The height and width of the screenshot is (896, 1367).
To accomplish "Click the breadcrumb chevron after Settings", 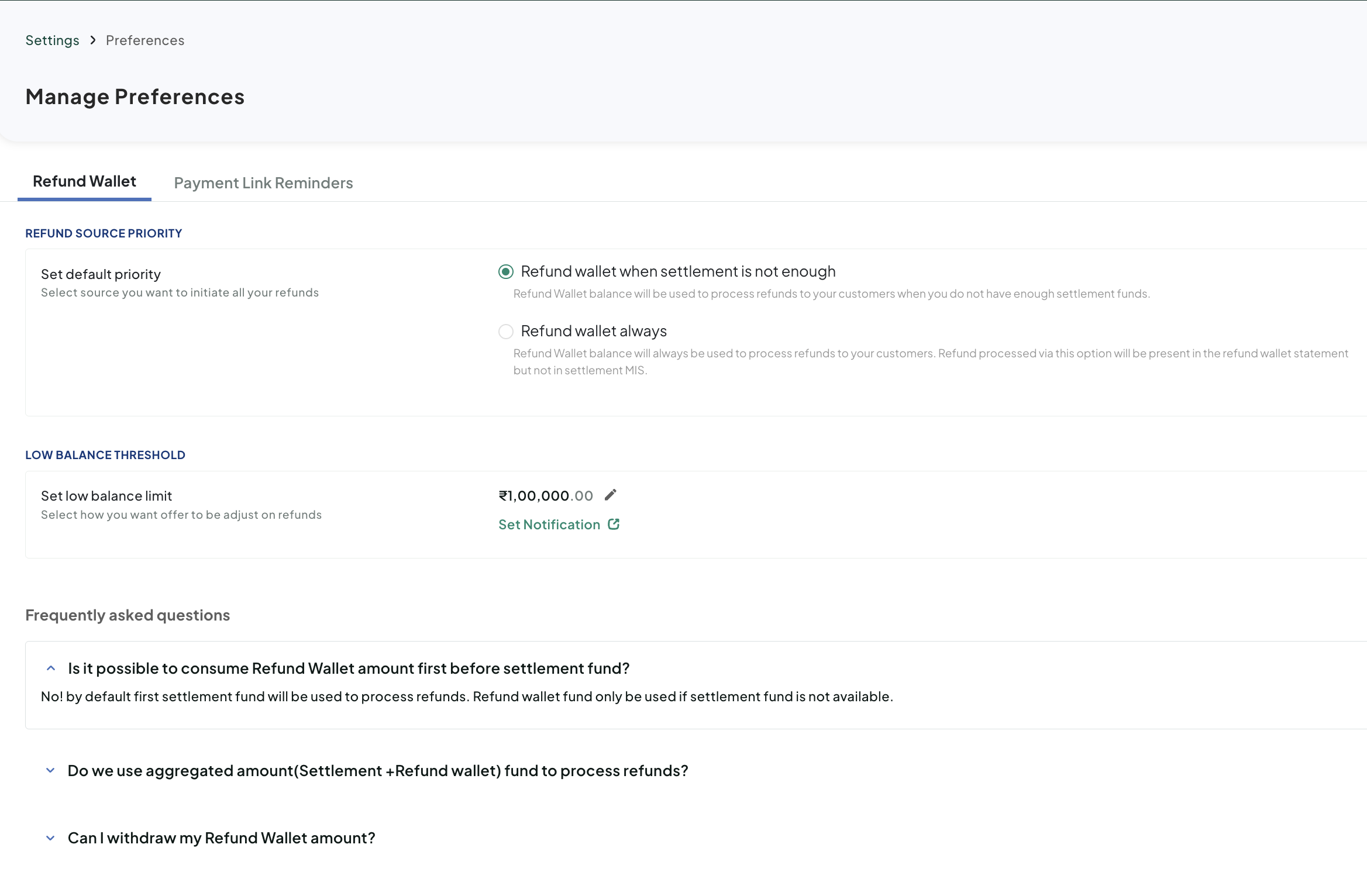I will coord(92,40).
